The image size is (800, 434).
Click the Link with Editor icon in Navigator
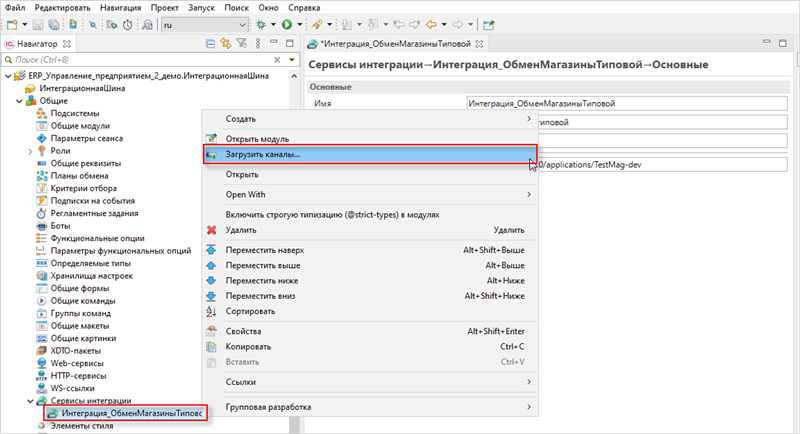(x=226, y=43)
